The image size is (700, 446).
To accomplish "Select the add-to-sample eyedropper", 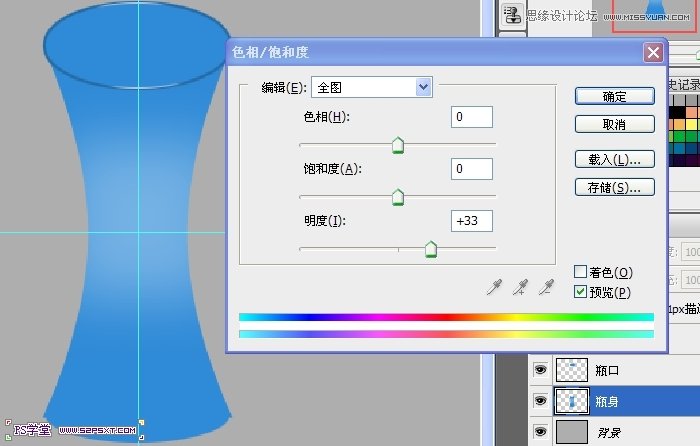I will click(521, 287).
